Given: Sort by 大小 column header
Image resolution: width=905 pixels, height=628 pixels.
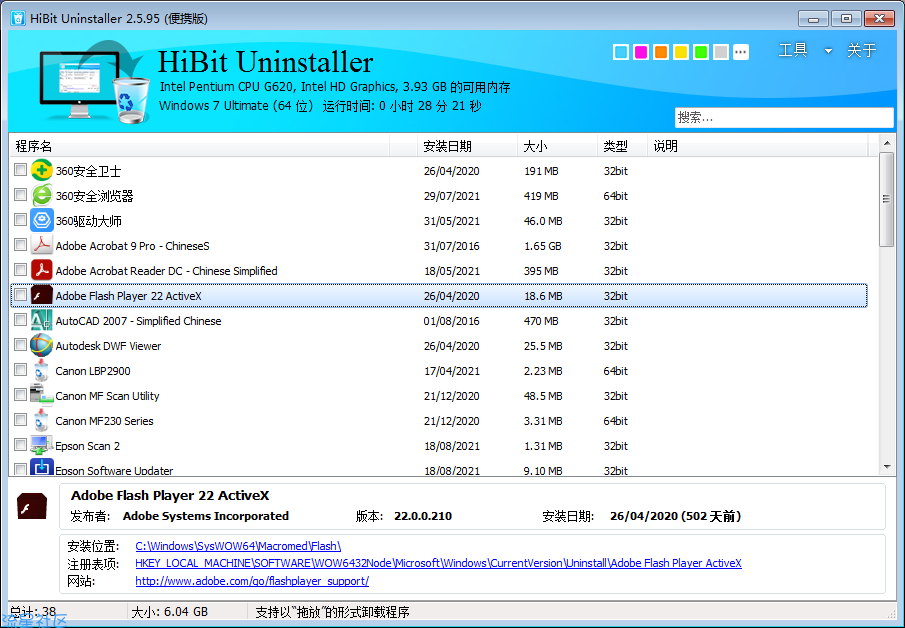Looking at the screenshot, I should click(557, 146).
